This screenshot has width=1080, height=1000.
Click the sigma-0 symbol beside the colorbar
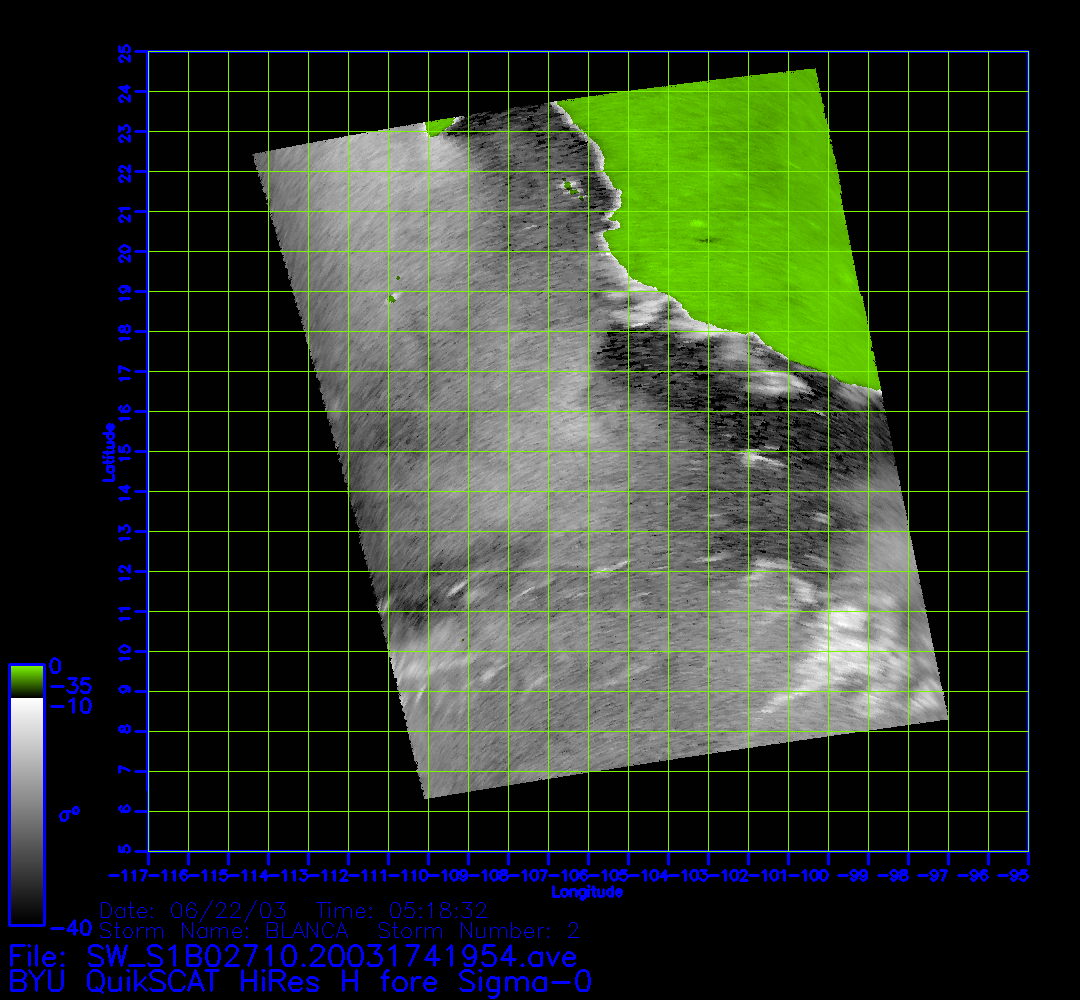point(69,814)
